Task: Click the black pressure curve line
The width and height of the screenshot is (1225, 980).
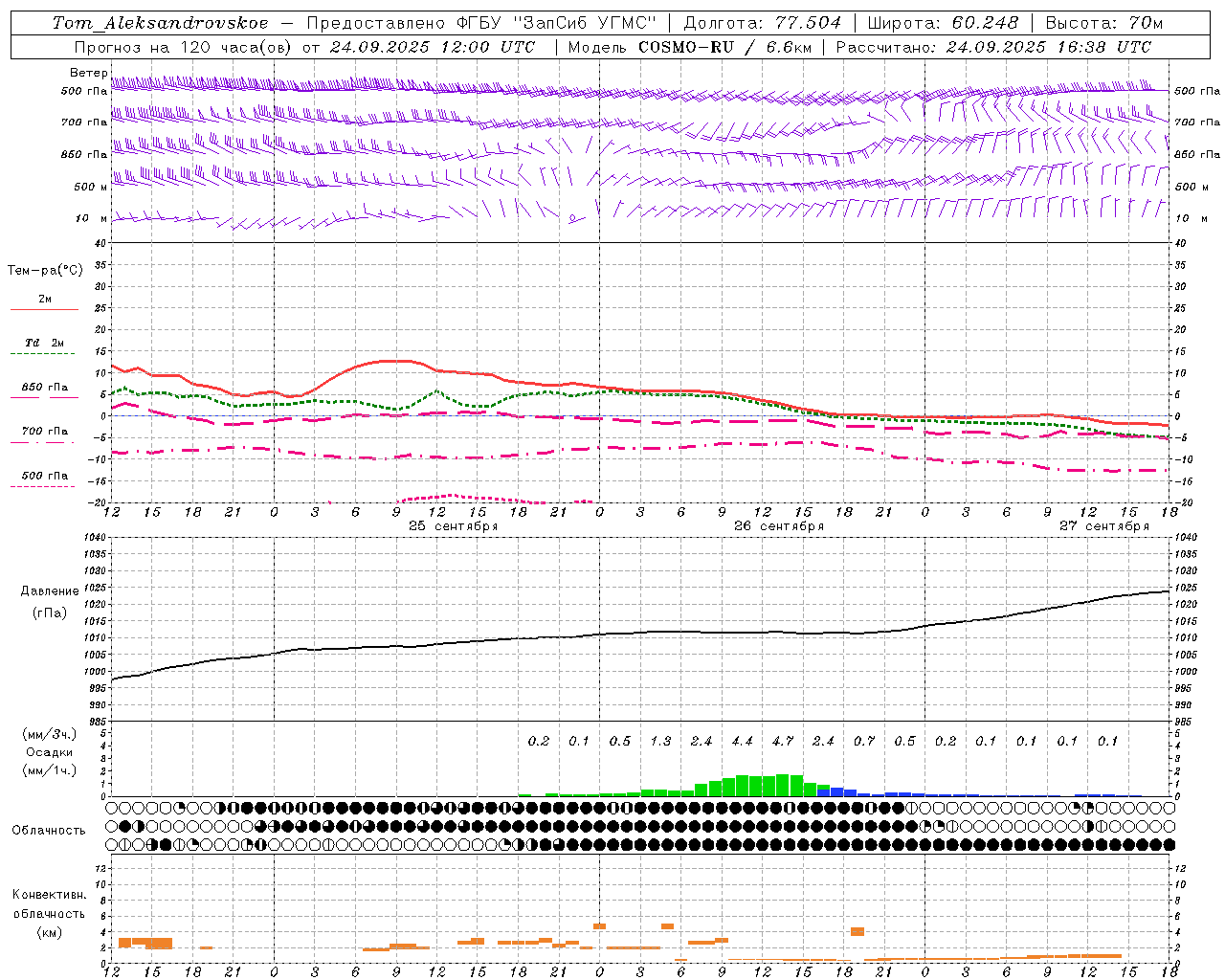Action: 641,633
